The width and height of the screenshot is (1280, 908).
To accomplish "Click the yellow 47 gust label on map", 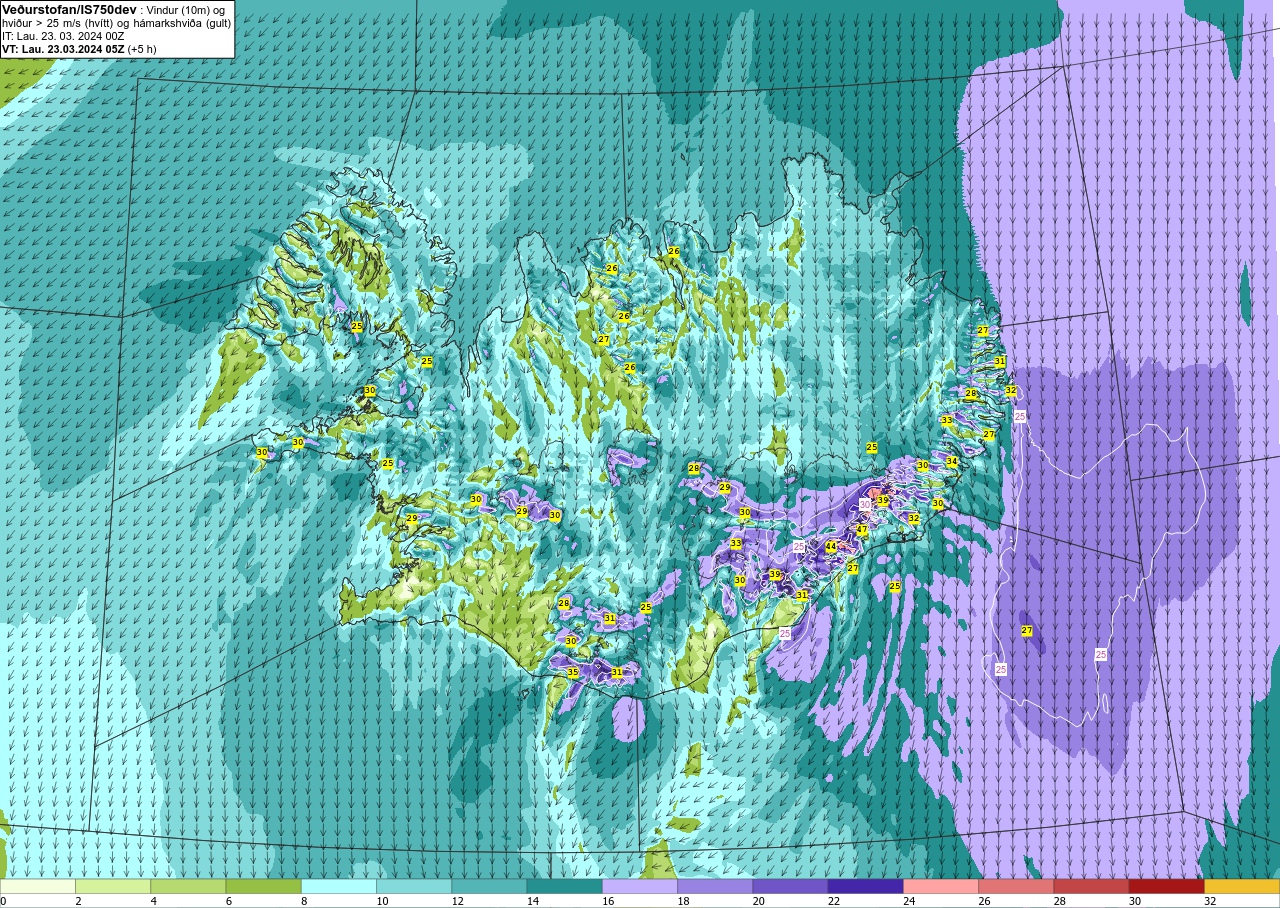I will (x=862, y=530).
